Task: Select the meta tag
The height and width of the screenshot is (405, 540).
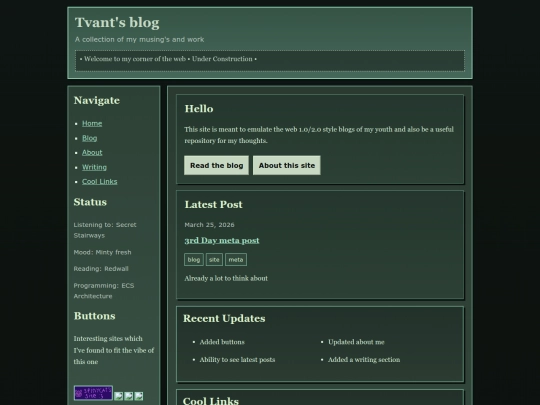Action: [x=236, y=260]
